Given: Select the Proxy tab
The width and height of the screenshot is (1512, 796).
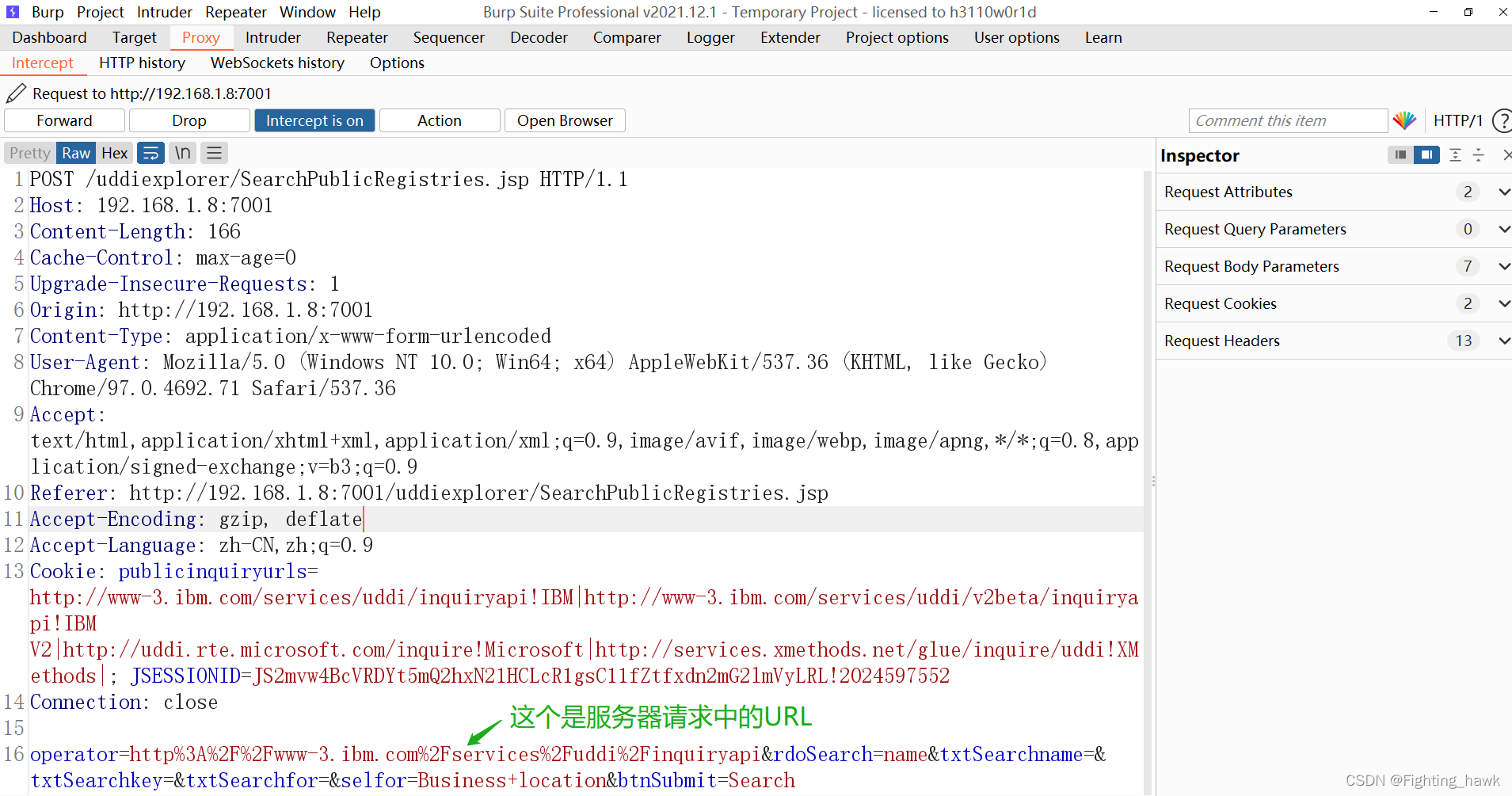Looking at the screenshot, I should pyautogui.click(x=201, y=37).
